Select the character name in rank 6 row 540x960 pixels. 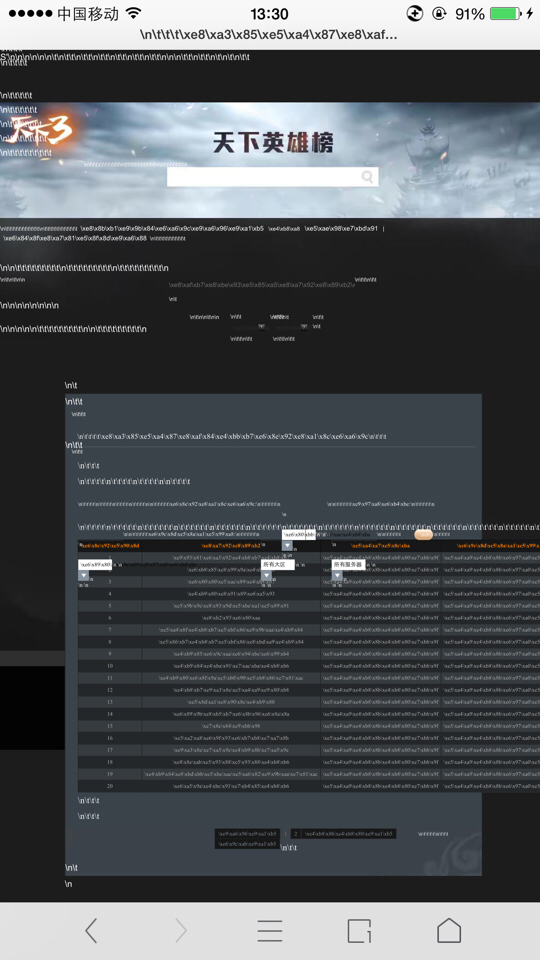231,618
